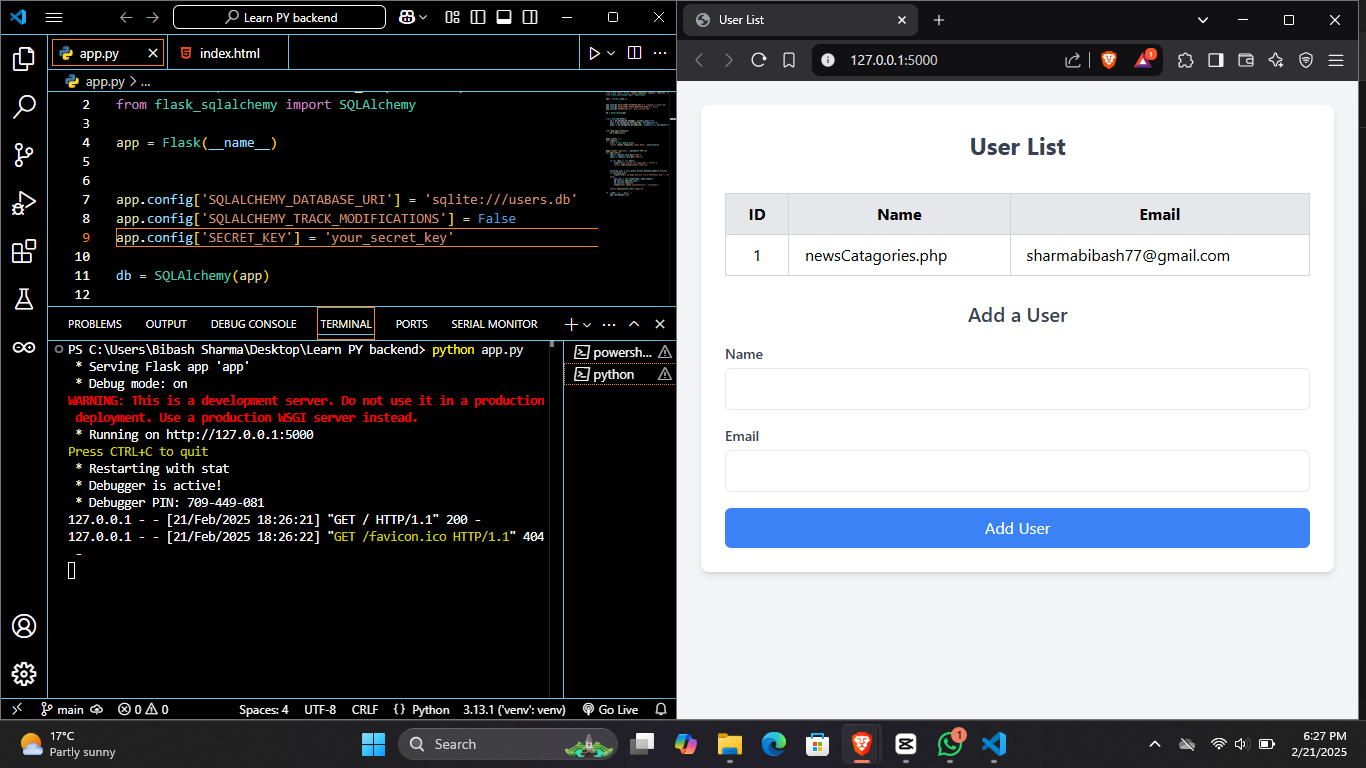The image size is (1366, 768).
Task: Open the new terminal launch profile dropdown
Action: coord(587,324)
